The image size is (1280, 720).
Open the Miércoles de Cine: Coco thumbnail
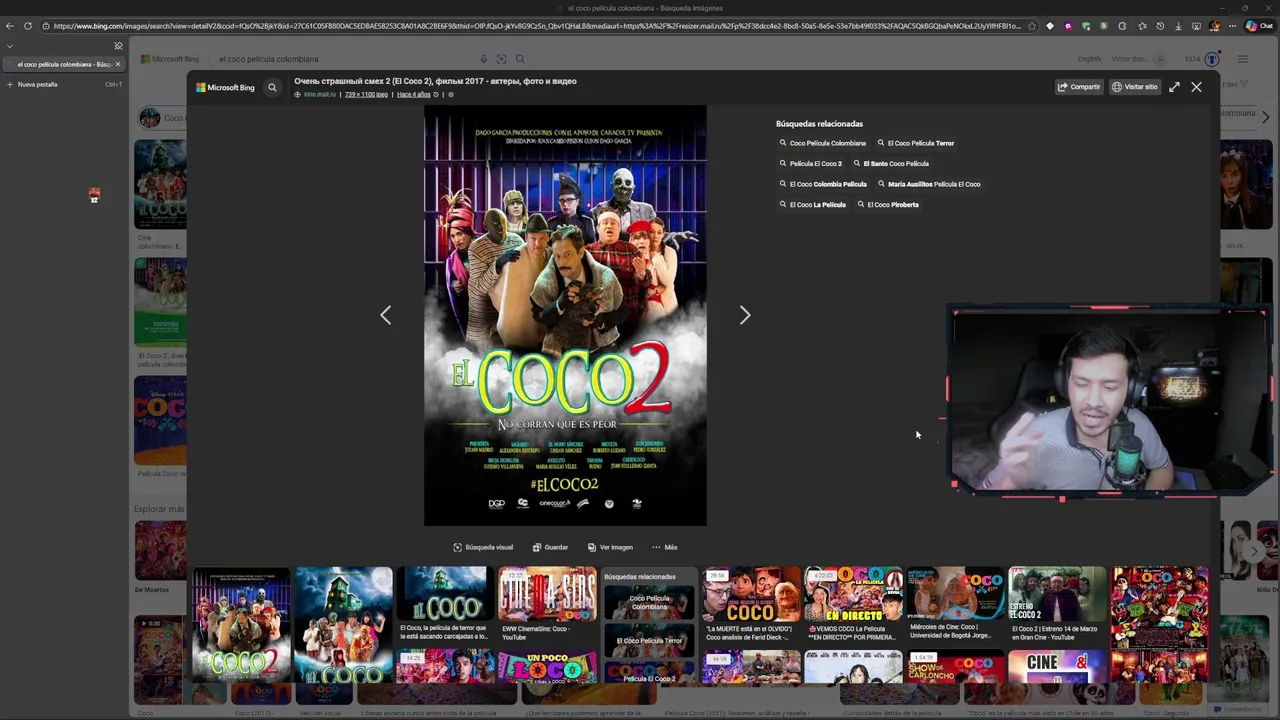pos(955,595)
